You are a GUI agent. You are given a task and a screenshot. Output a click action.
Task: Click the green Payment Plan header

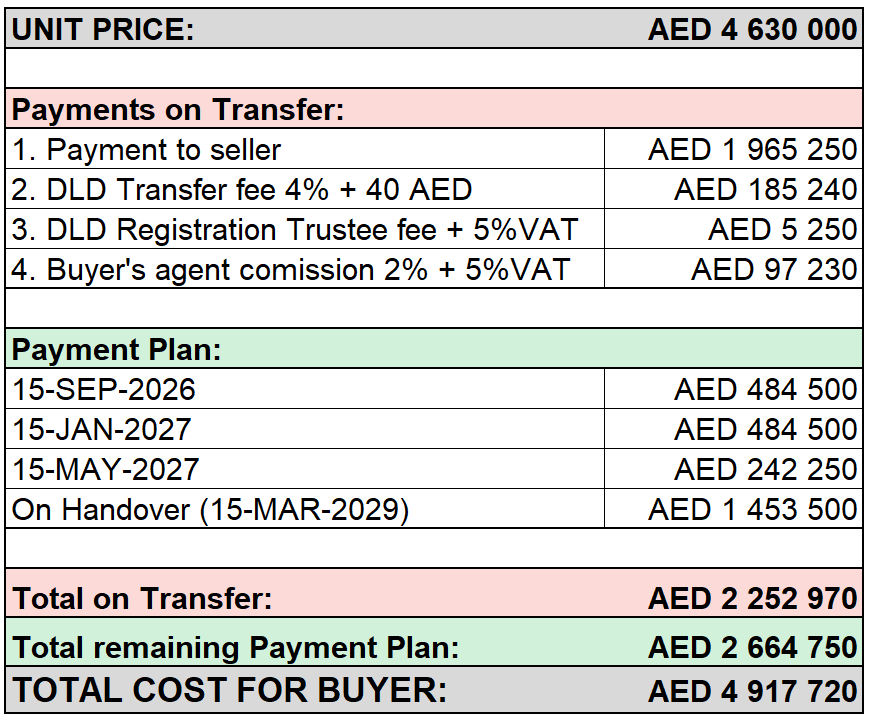pos(434,349)
